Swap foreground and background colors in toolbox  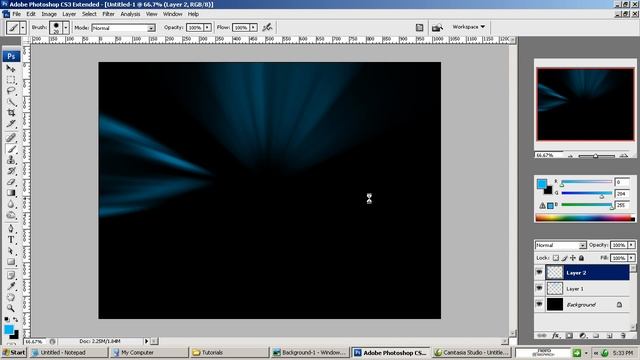(16, 319)
